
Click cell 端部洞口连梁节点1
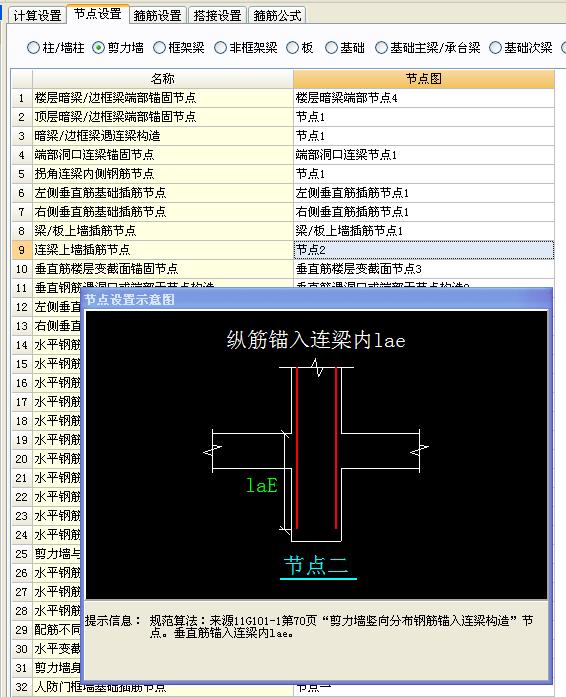pos(424,155)
